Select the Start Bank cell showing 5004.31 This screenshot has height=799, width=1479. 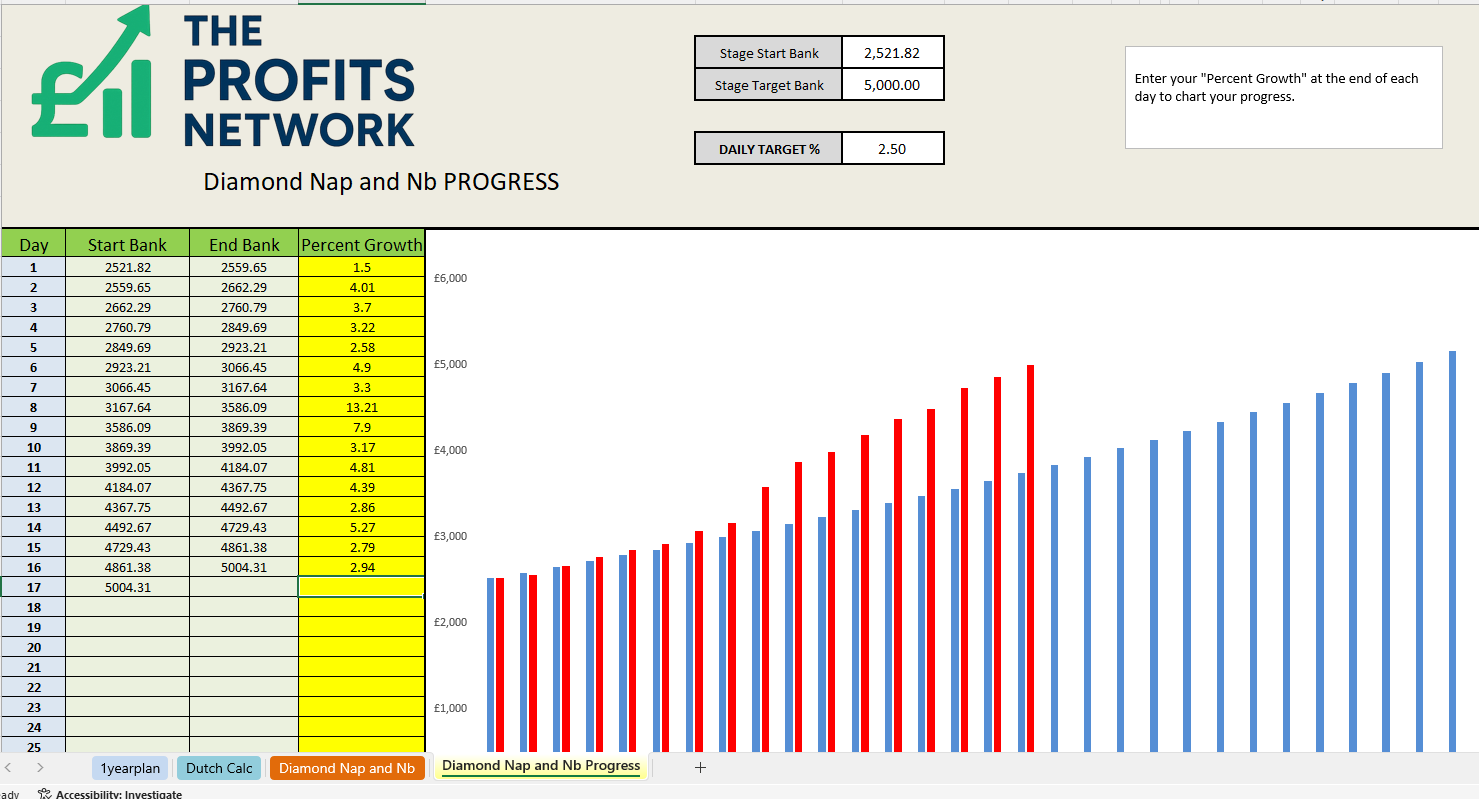click(127, 587)
